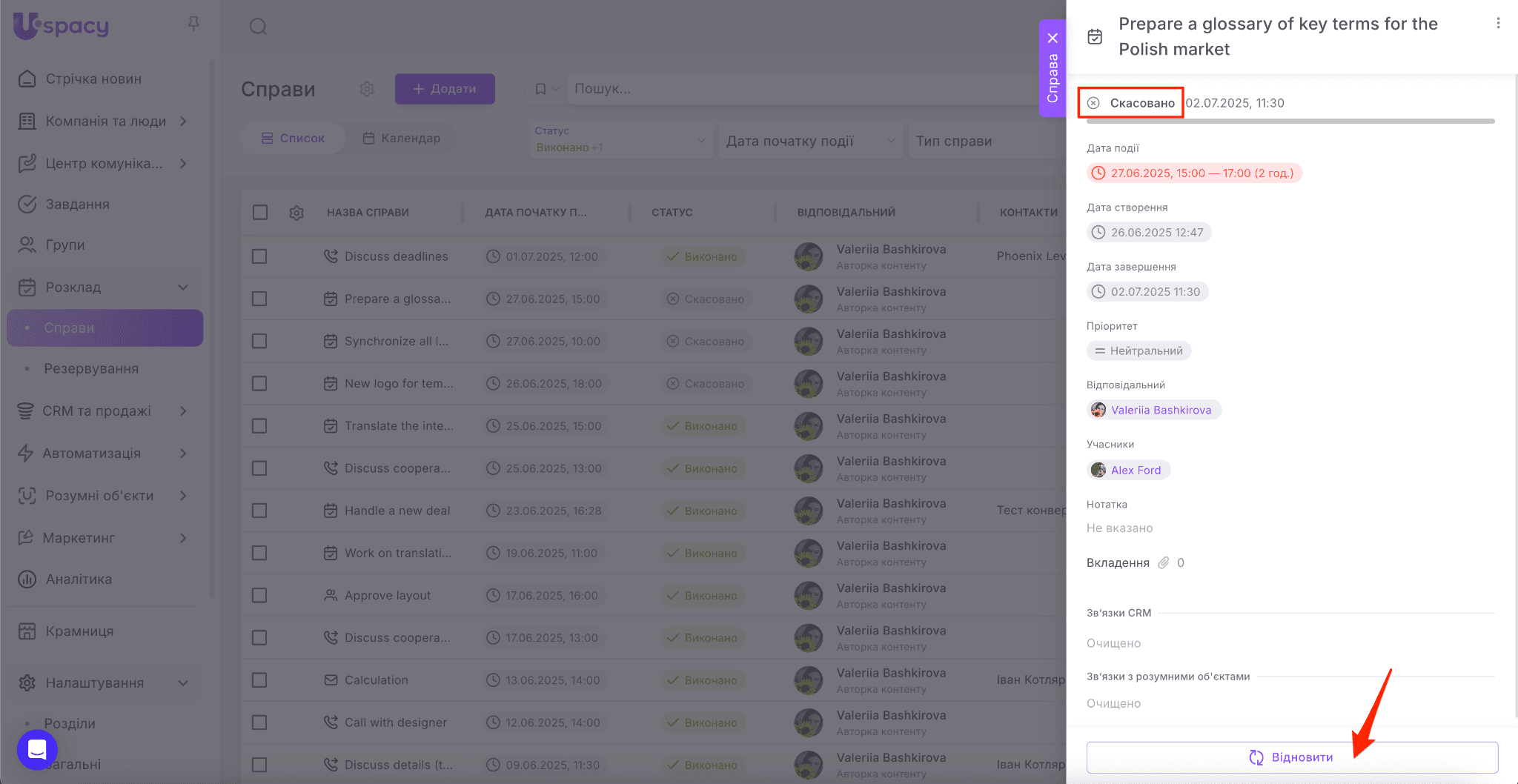Switch to the Календар view tab

[x=402, y=139]
